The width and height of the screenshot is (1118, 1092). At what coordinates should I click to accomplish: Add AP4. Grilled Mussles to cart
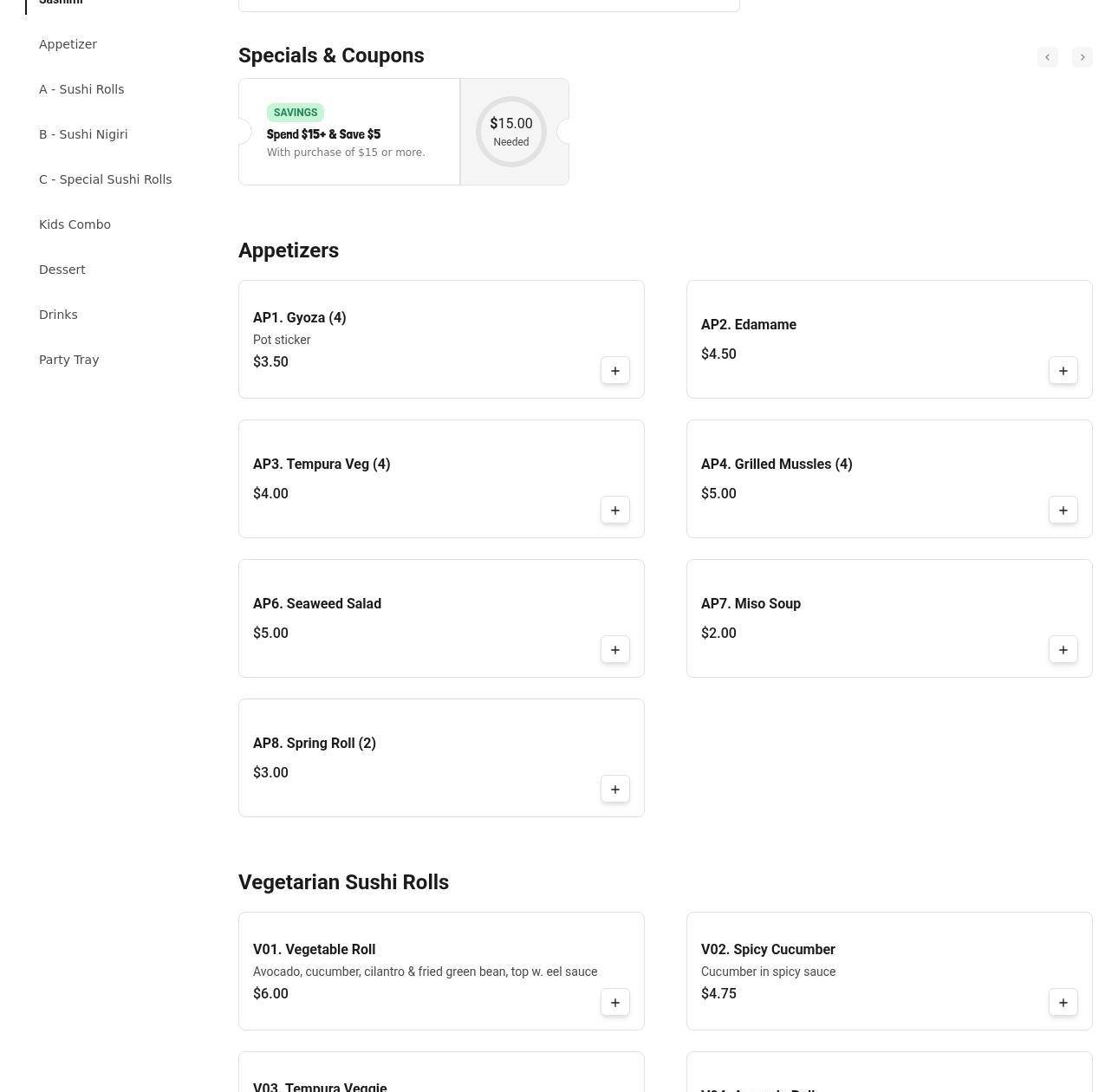[x=1063, y=510]
